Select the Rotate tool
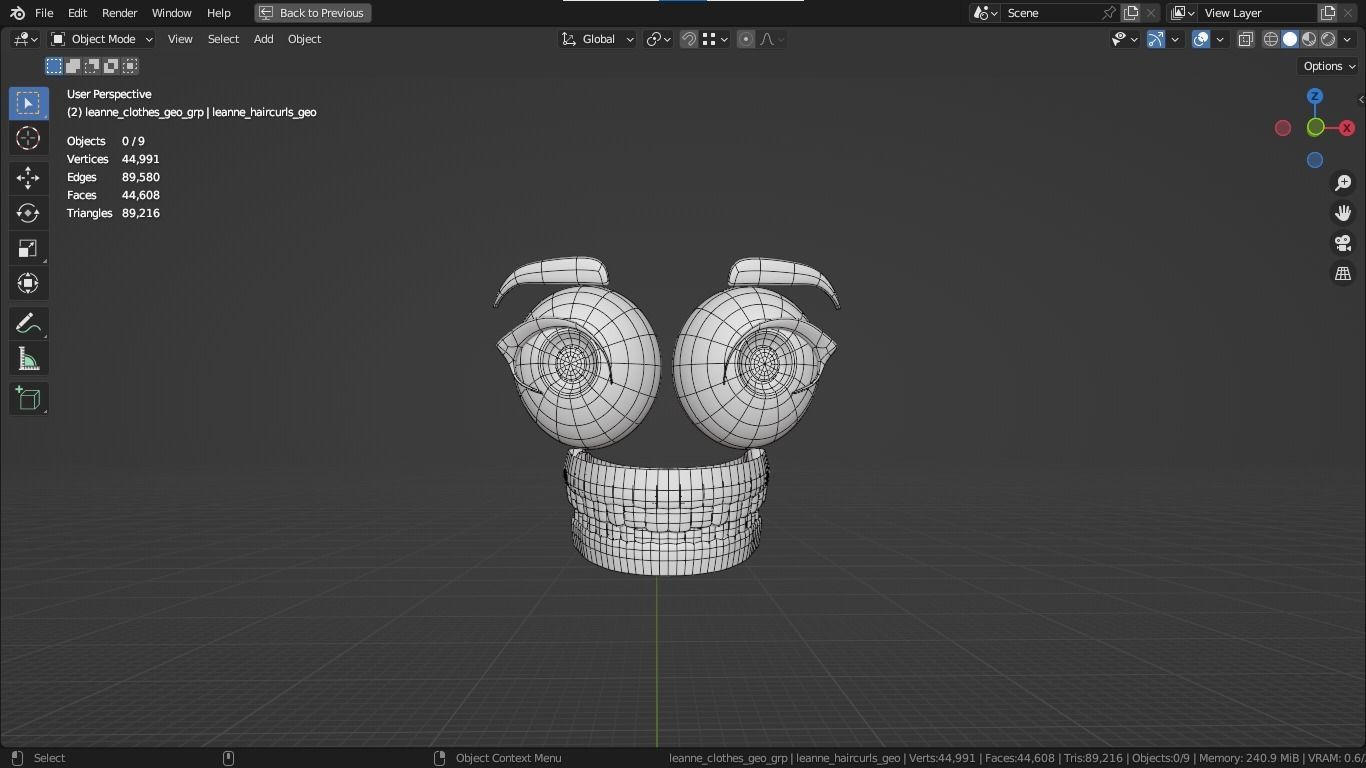The width and height of the screenshot is (1366, 768). pos(28,213)
